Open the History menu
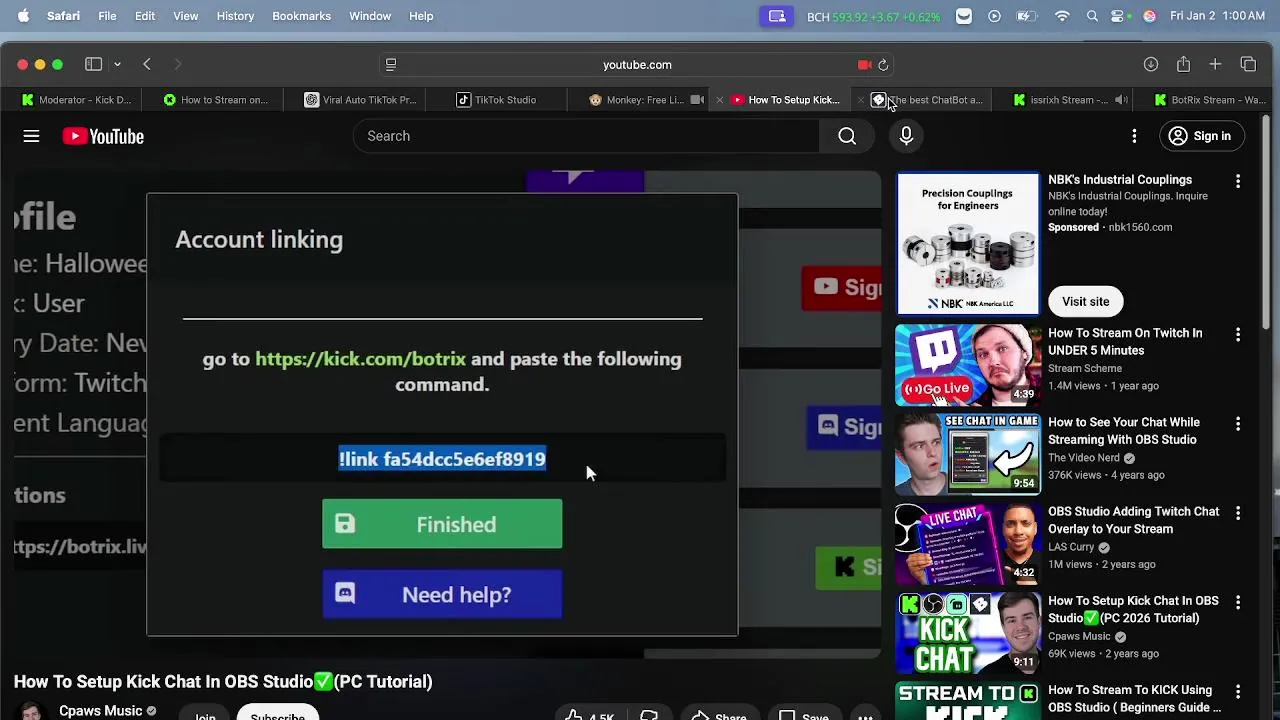The image size is (1280, 720). (236, 16)
